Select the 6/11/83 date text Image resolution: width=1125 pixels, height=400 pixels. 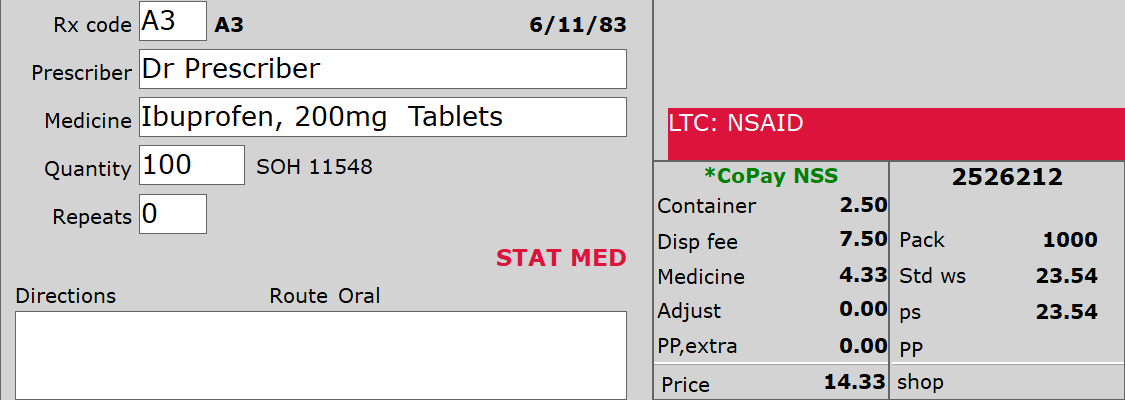[578, 26]
